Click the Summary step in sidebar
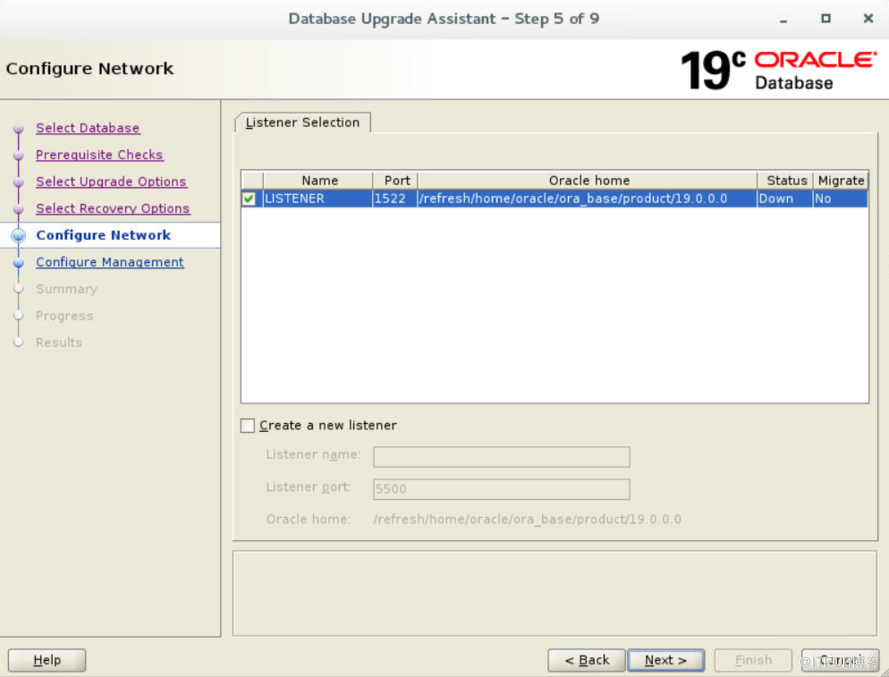The height and width of the screenshot is (677, 889). tap(67, 289)
